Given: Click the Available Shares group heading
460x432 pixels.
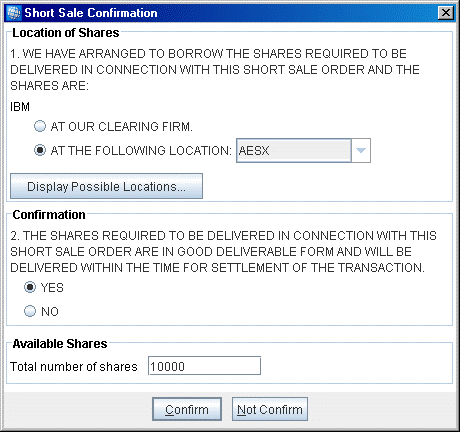Looking at the screenshot, I should pyautogui.click(x=60, y=344).
